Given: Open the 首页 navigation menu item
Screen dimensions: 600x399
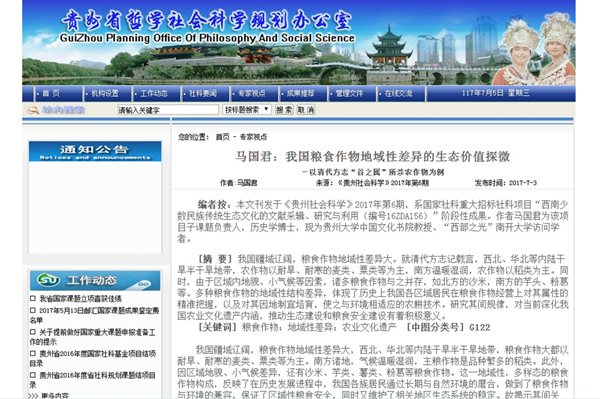Looking at the screenshot, I should (x=51, y=93).
